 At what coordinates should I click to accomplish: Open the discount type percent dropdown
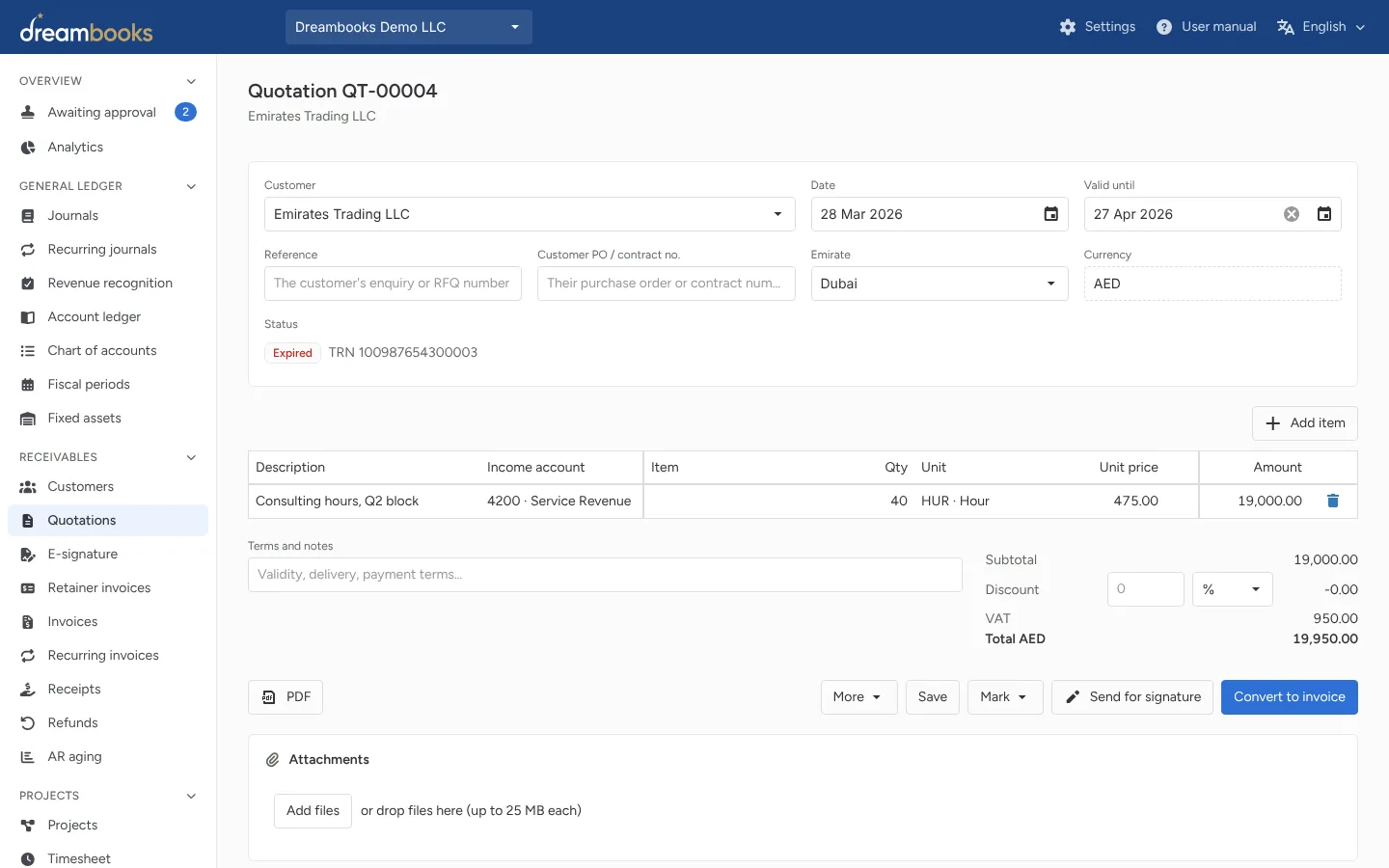click(x=1233, y=589)
